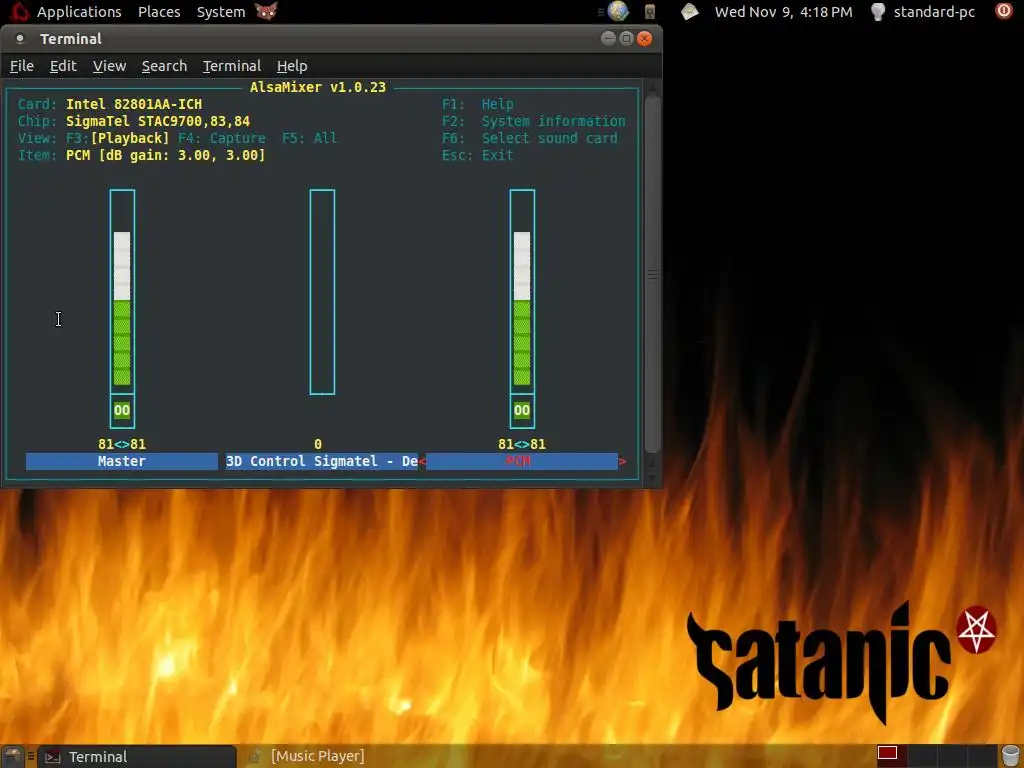Click the scrollbar down arrow in Terminal
Screen dimensions: 1024x768
(652, 477)
